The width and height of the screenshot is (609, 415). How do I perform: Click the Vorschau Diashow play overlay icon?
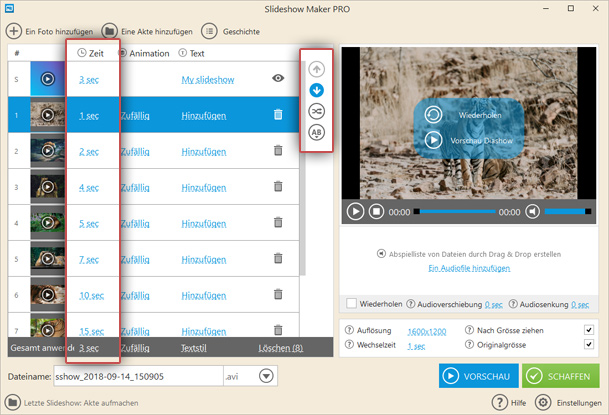pos(433,140)
